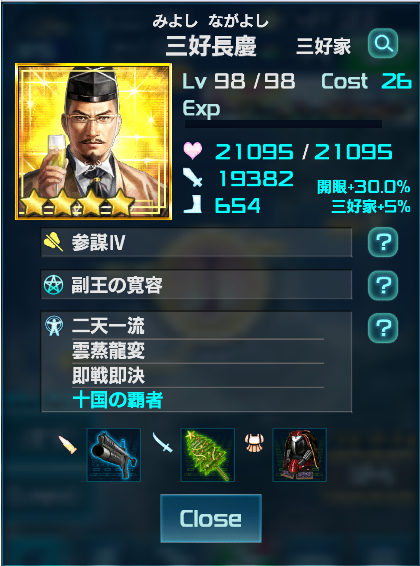
Task: Click the 開眼+30.0% bonus text
Action: [x=364, y=187]
